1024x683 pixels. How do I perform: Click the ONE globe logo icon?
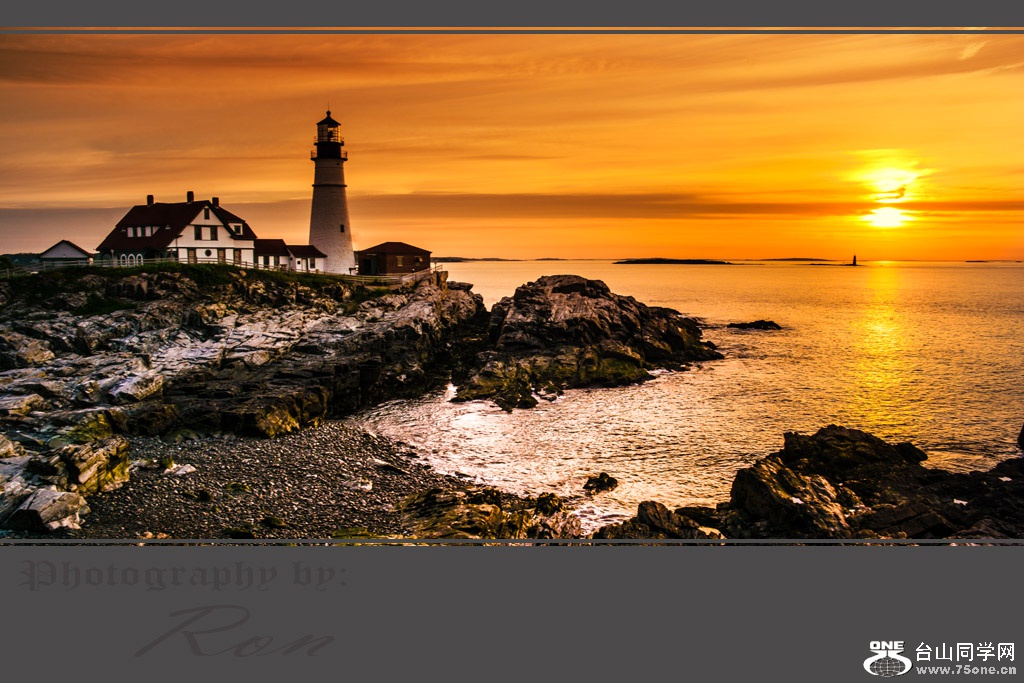(886, 659)
